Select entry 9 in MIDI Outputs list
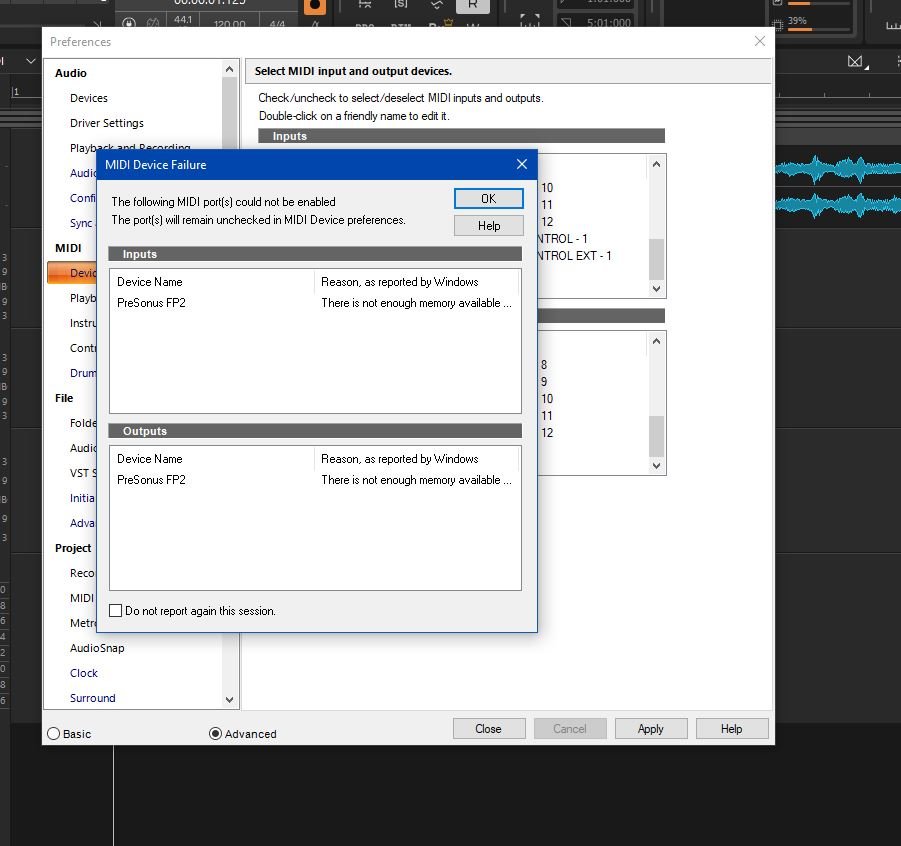The image size is (901, 846). coord(544,382)
